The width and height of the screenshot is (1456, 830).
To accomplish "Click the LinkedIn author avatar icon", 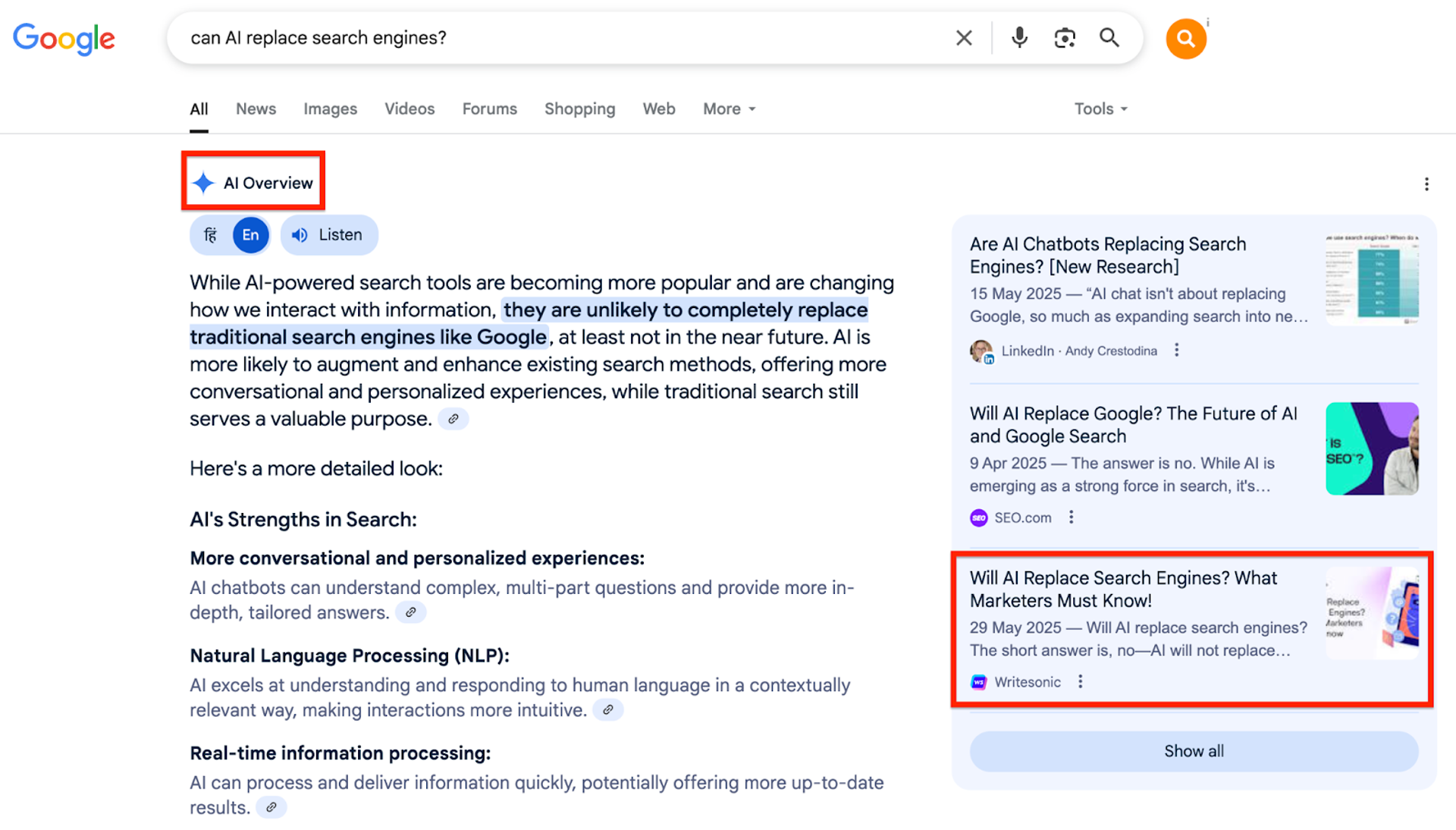I will pos(981,351).
